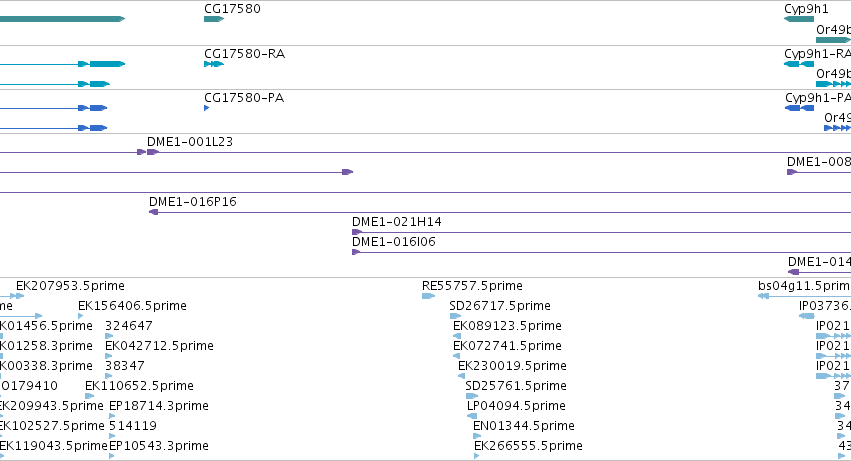851x461 pixels.
Task: Select the EK207953.5prime EST label
Action: click(x=71, y=286)
